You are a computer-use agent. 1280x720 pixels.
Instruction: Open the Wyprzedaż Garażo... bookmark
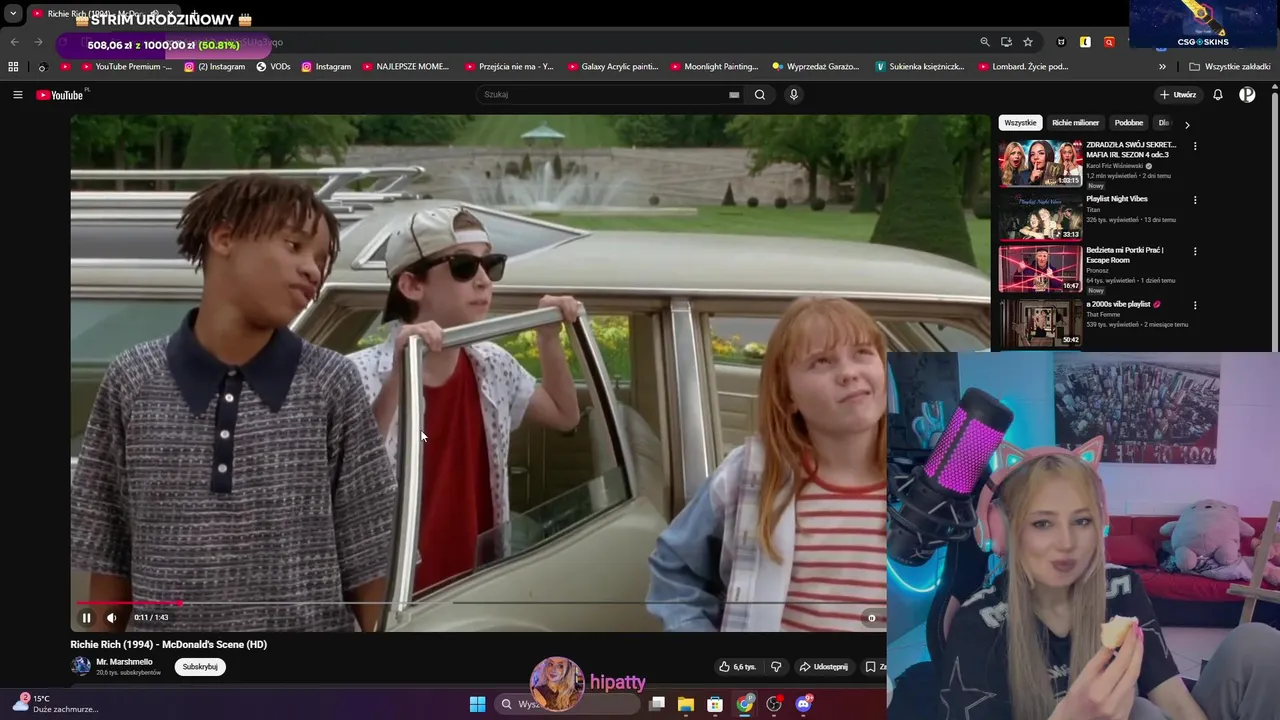tap(815, 67)
